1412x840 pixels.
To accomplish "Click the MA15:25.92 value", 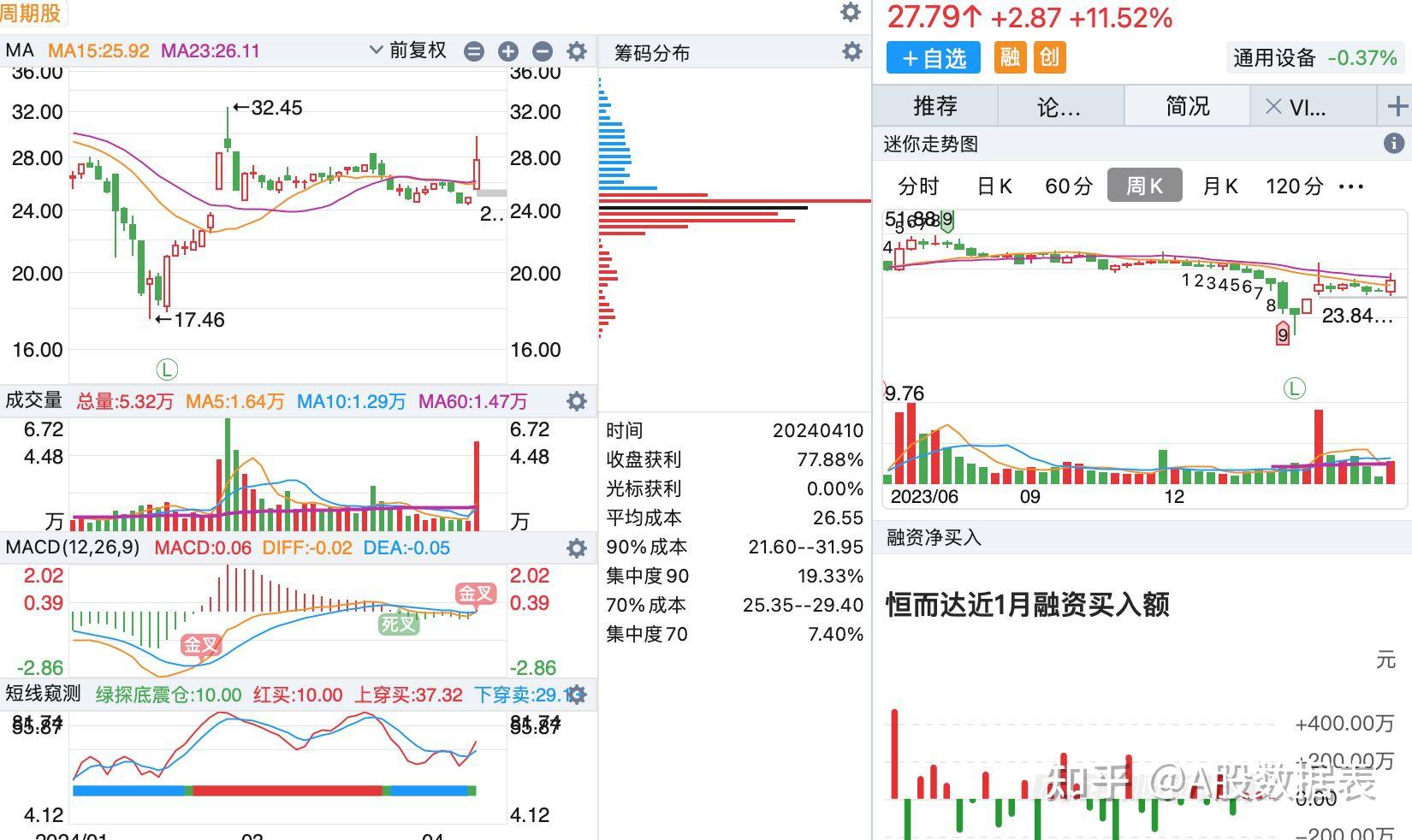I will tap(98, 50).
